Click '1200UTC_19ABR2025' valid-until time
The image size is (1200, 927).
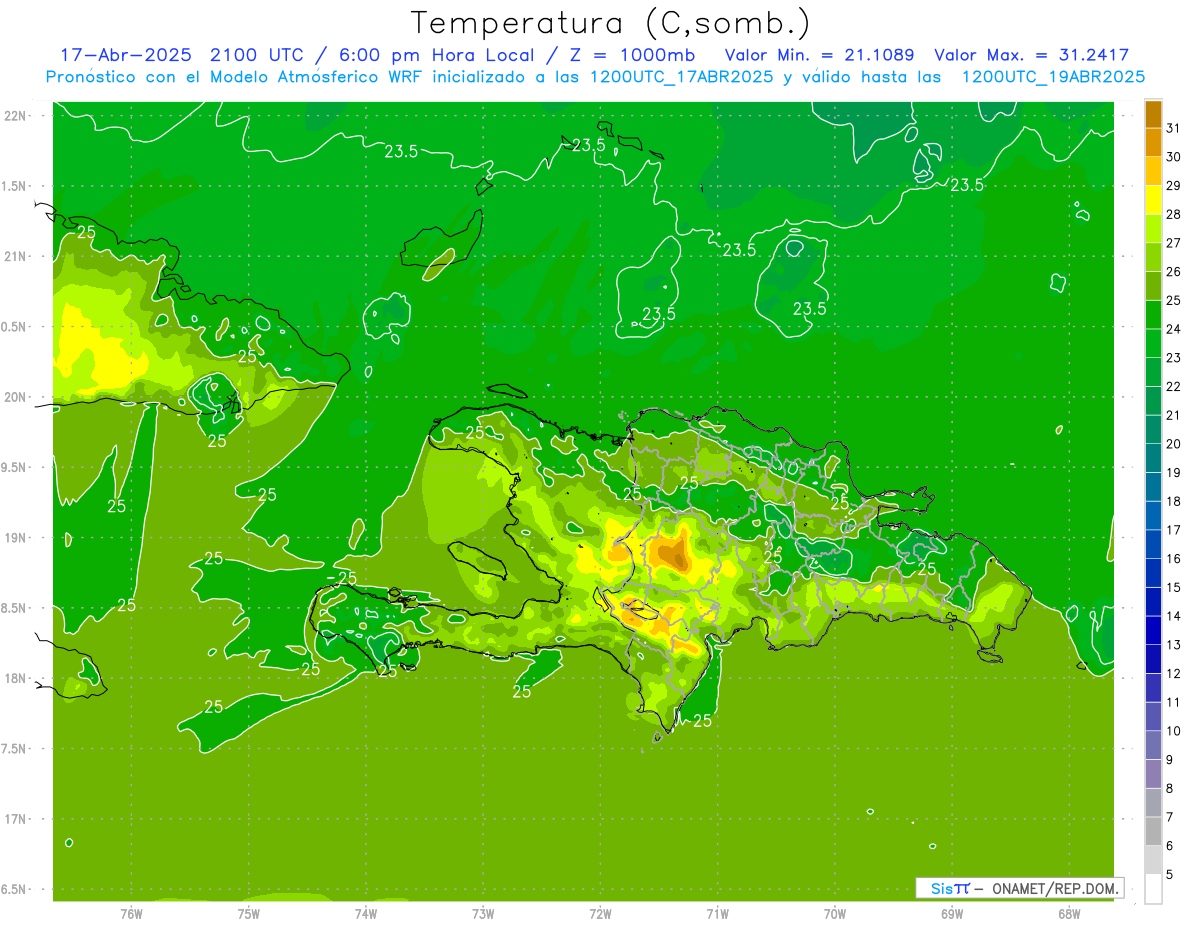pos(1053,76)
